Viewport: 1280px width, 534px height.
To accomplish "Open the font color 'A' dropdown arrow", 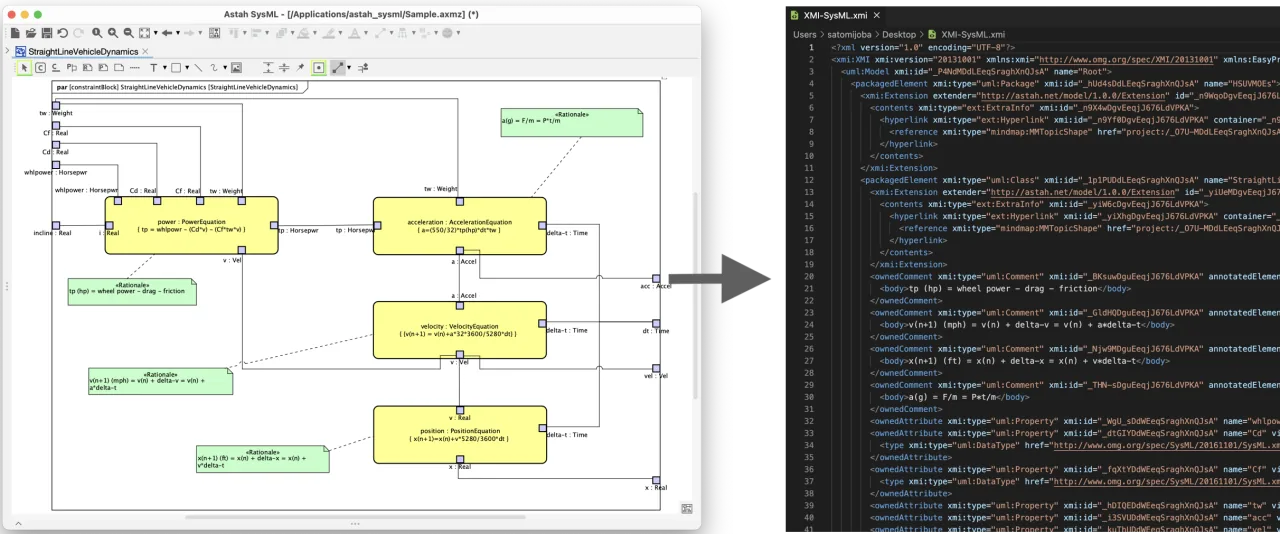I will [366, 33].
